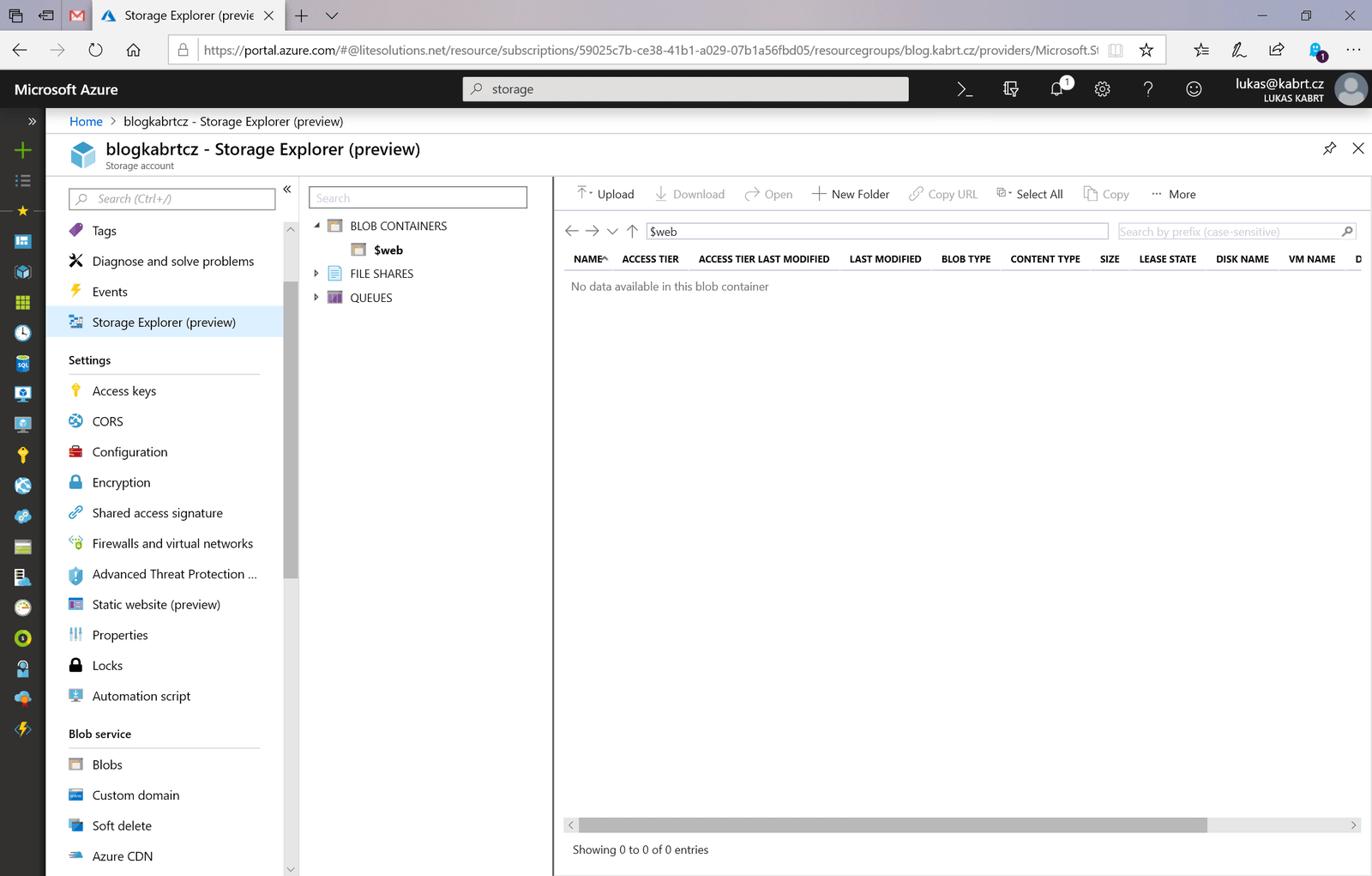1372x876 pixels.
Task: Open the directory and subscription filter icon
Action: pyautogui.click(x=1011, y=89)
